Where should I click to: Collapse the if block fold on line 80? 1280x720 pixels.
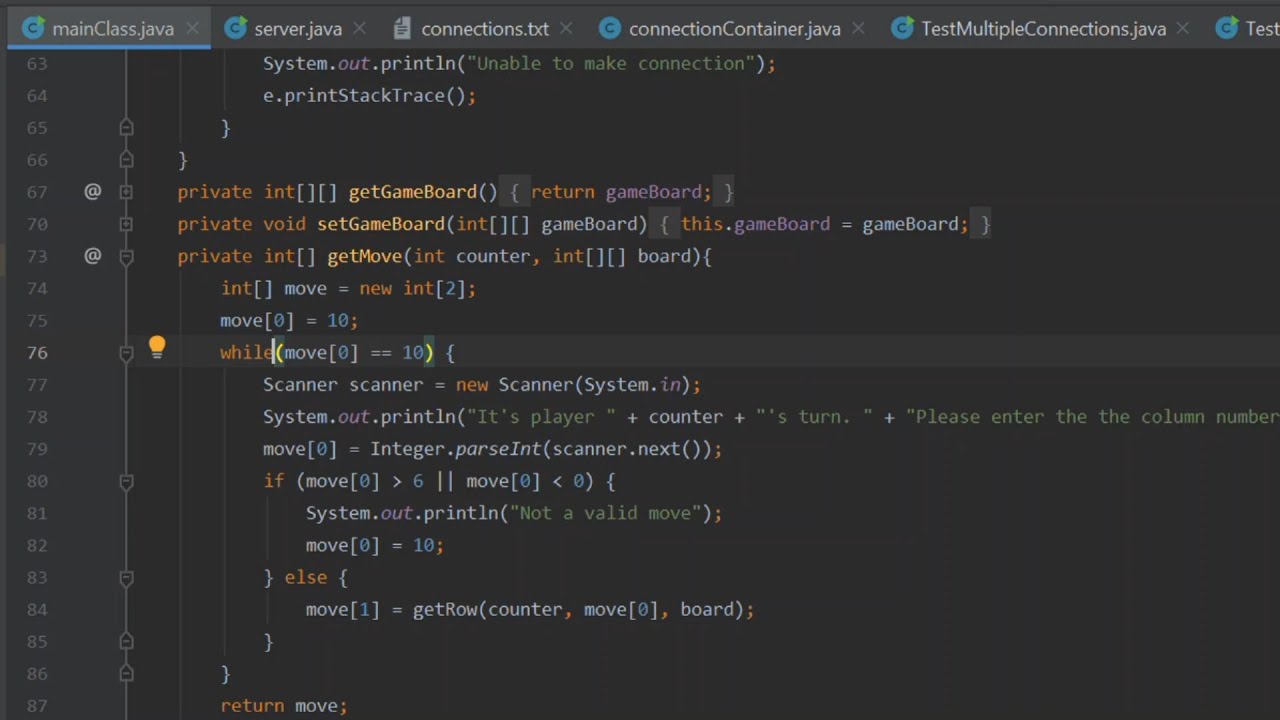click(x=126, y=481)
